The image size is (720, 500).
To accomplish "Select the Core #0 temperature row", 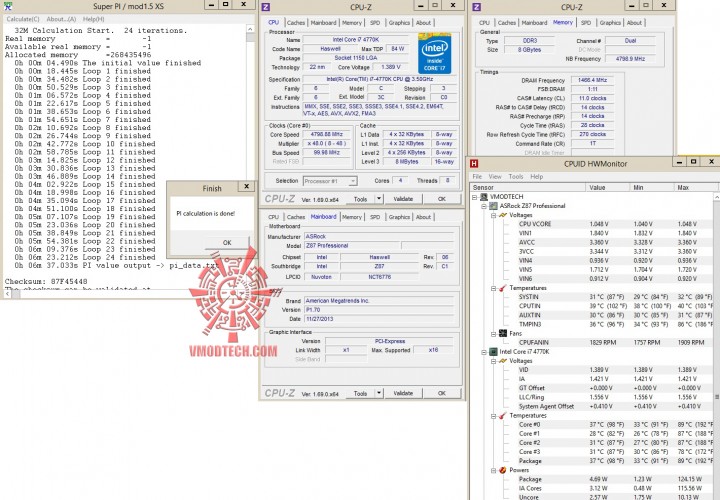I will point(615,425).
